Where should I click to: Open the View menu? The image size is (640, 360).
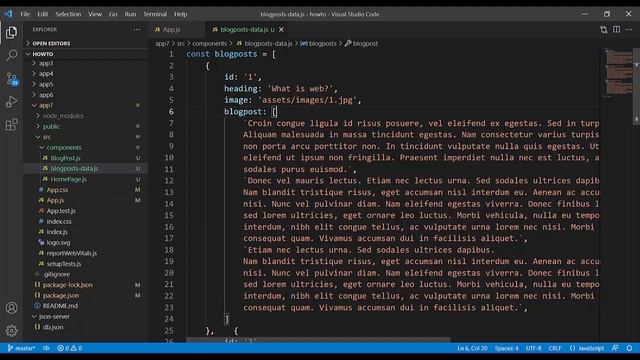(95, 14)
